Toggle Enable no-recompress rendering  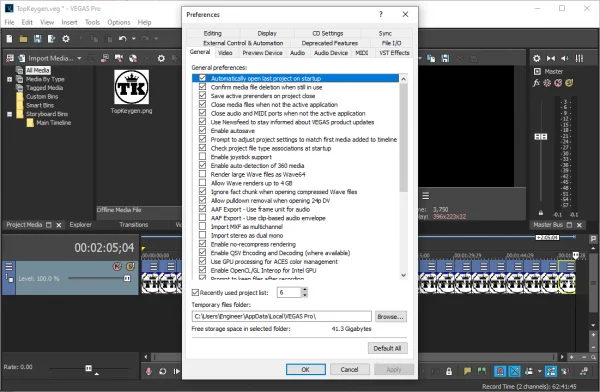pyautogui.click(x=202, y=244)
